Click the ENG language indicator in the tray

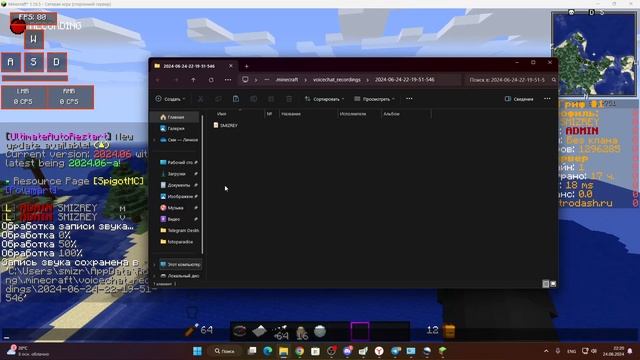tap(571, 351)
